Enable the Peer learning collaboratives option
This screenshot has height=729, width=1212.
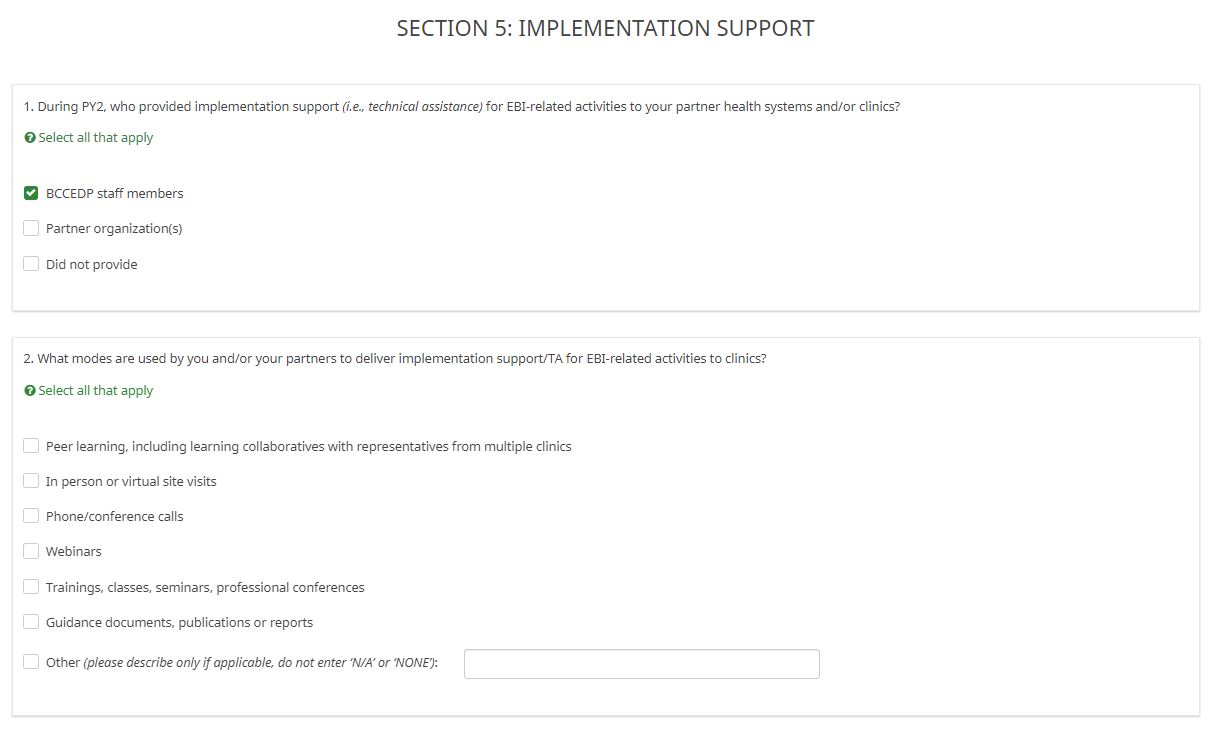click(x=31, y=446)
